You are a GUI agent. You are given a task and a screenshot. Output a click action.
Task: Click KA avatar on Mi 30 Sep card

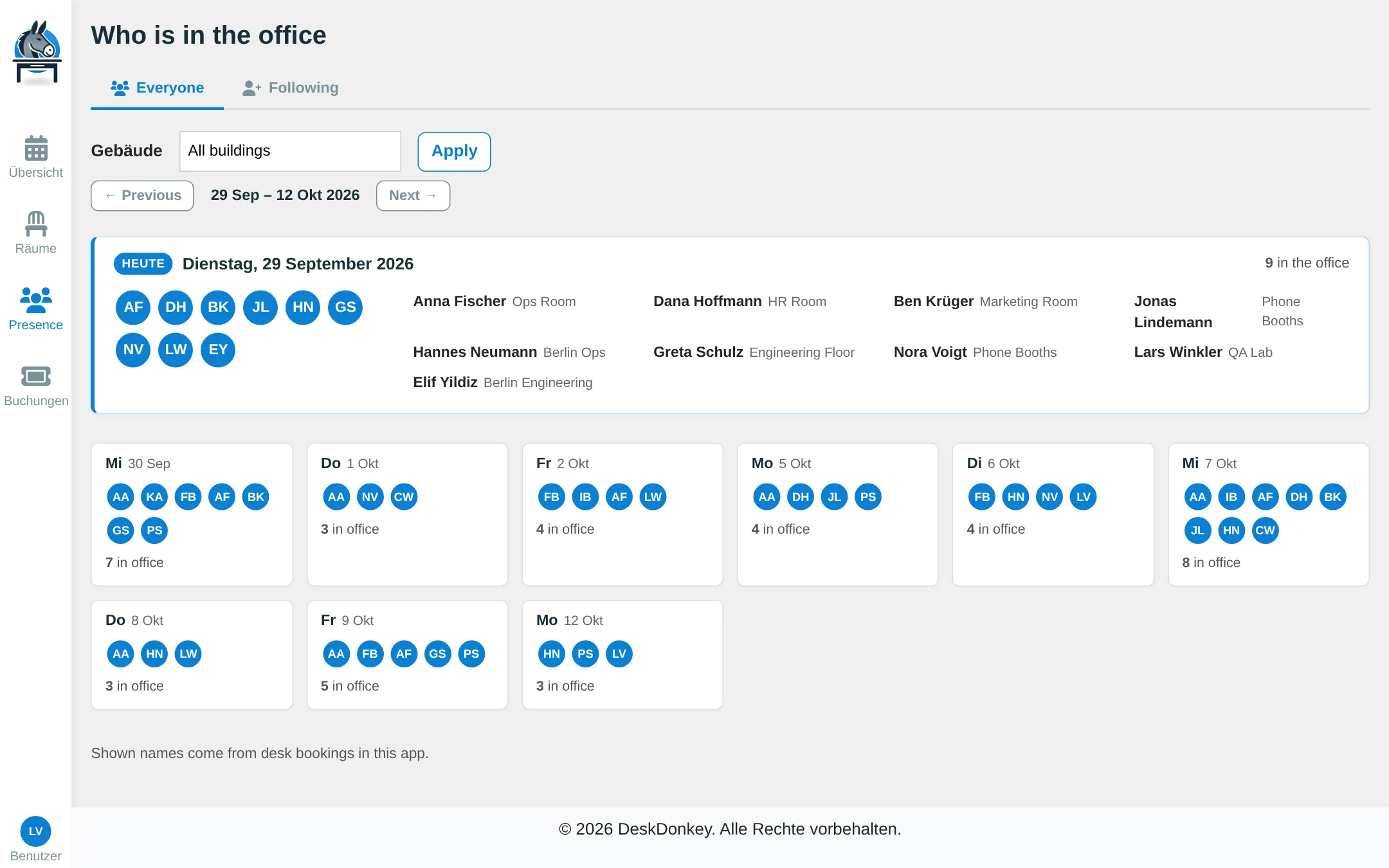click(154, 497)
